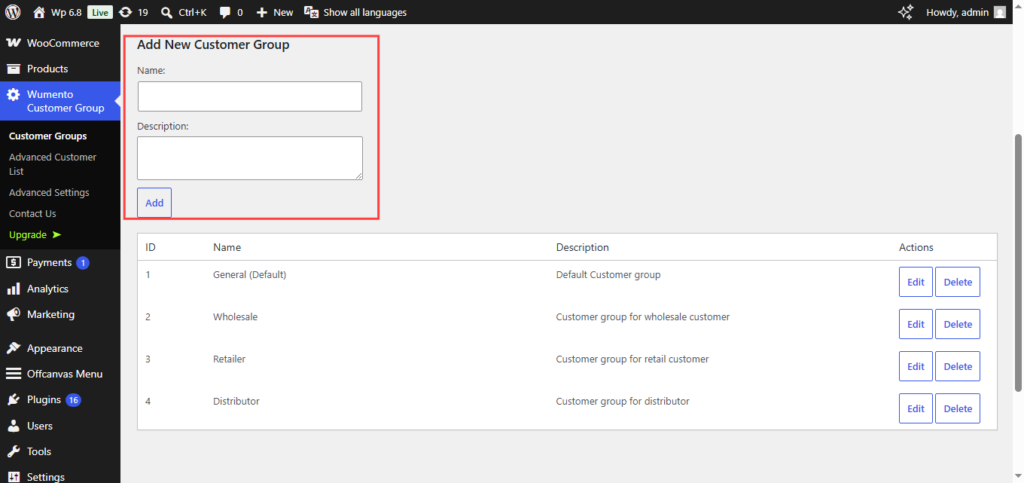Edit the Retailer group
The image size is (1024, 483).
[x=916, y=366]
